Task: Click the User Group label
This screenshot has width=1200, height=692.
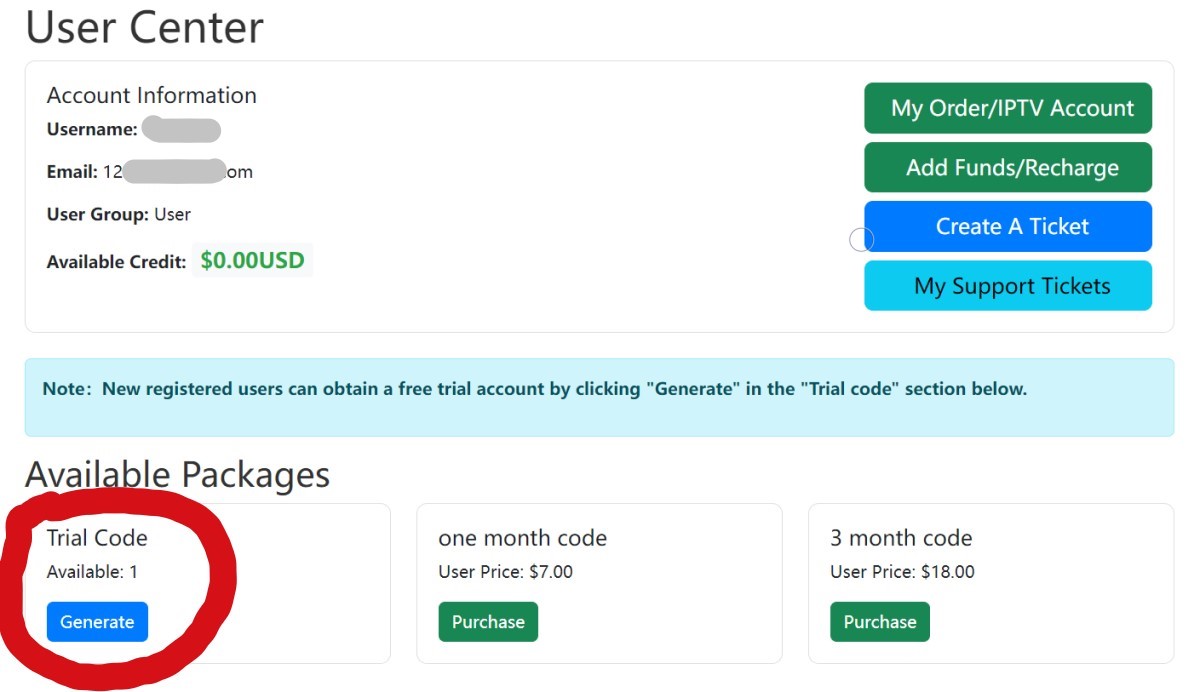Action: [97, 214]
